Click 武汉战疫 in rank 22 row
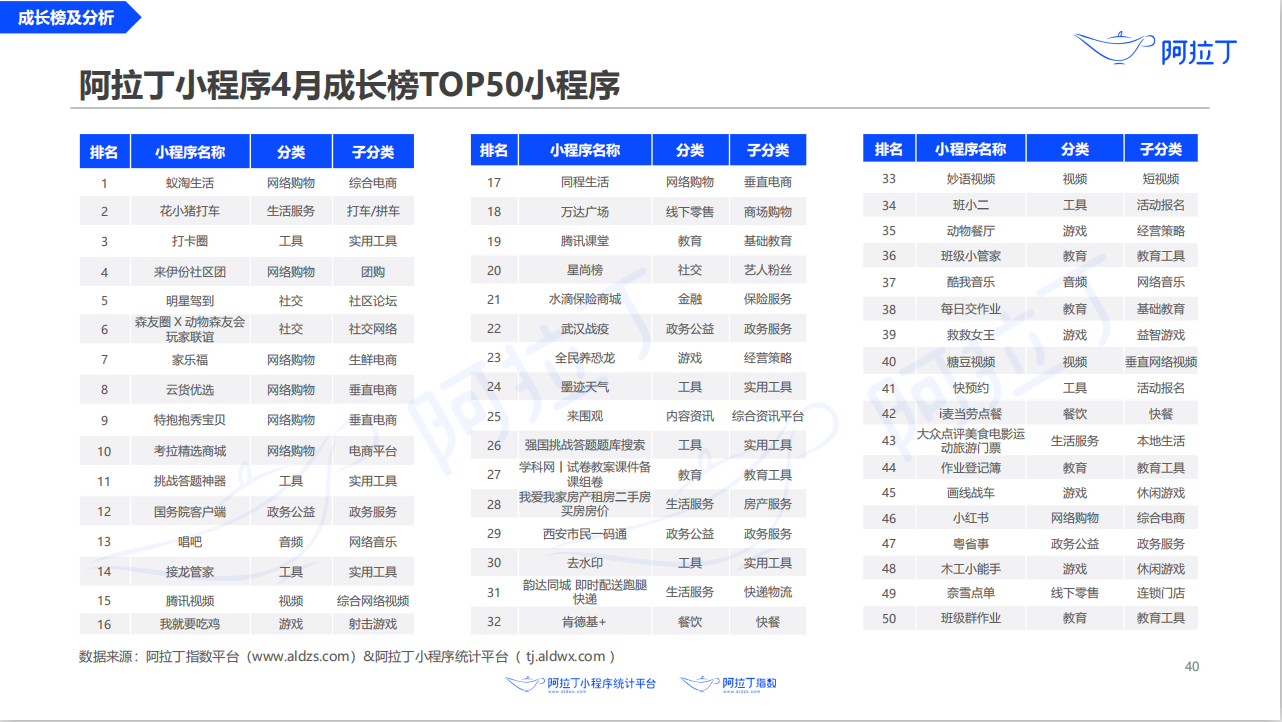Screen dimensions: 1282x722 tap(585, 328)
